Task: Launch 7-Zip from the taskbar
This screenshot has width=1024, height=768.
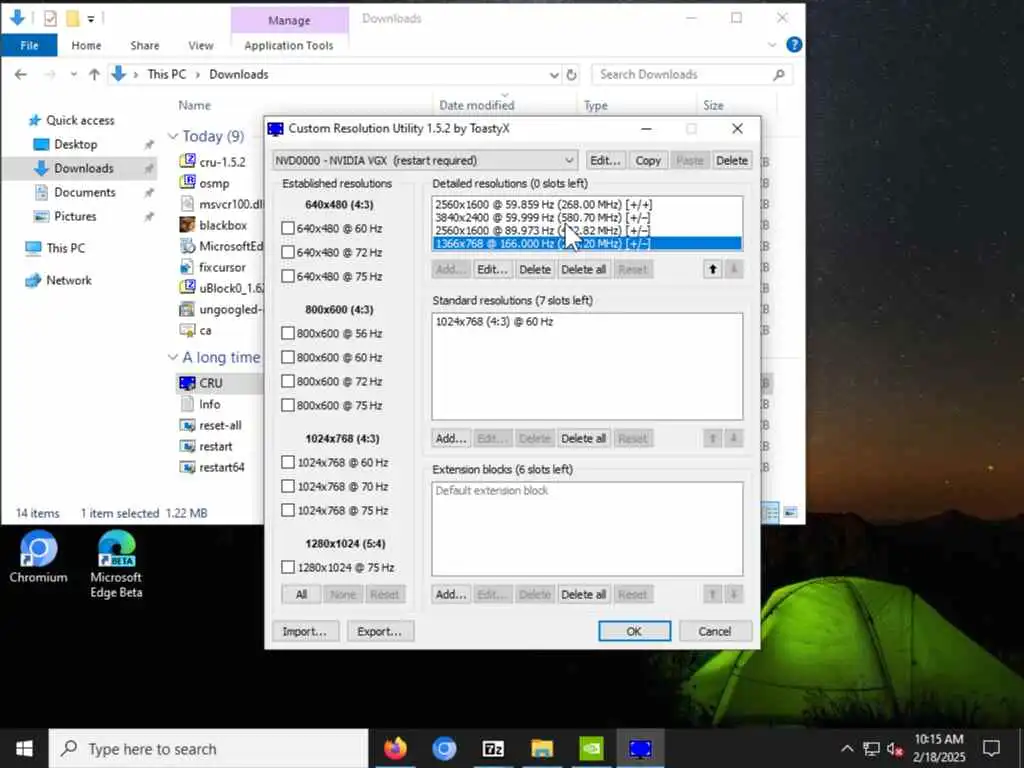Action: [493, 748]
